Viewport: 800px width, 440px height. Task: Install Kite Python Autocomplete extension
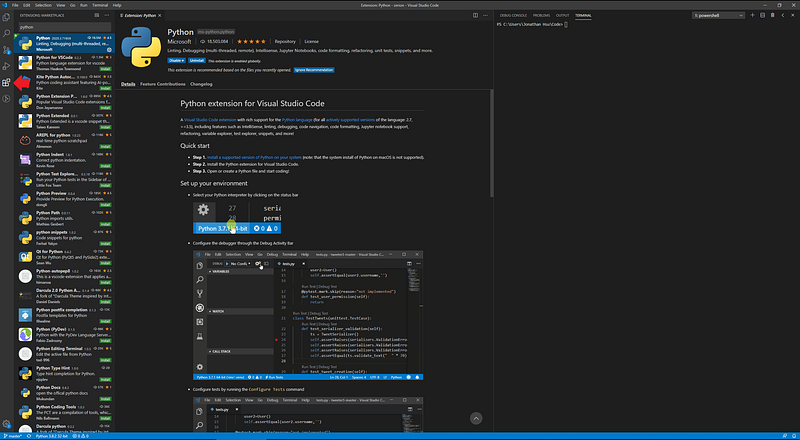pos(106,88)
